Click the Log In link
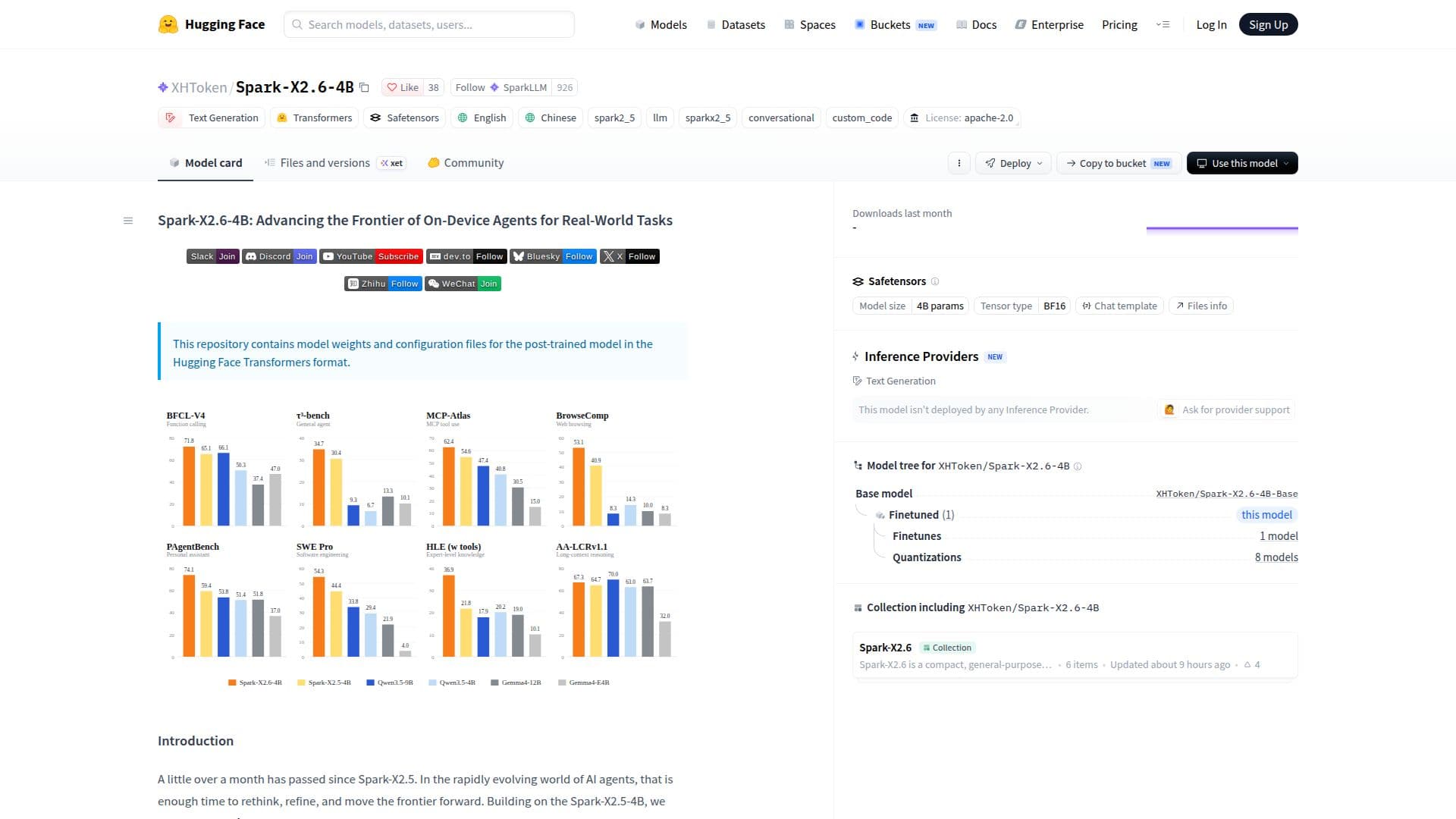 point(1211,25)
